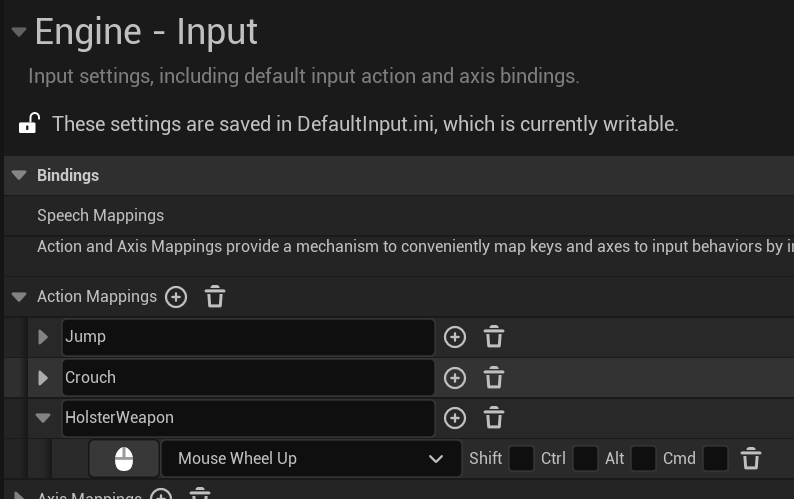Delete the Jump action mapping
Viewport: 794px width, 499px height.
click(493, 337)
